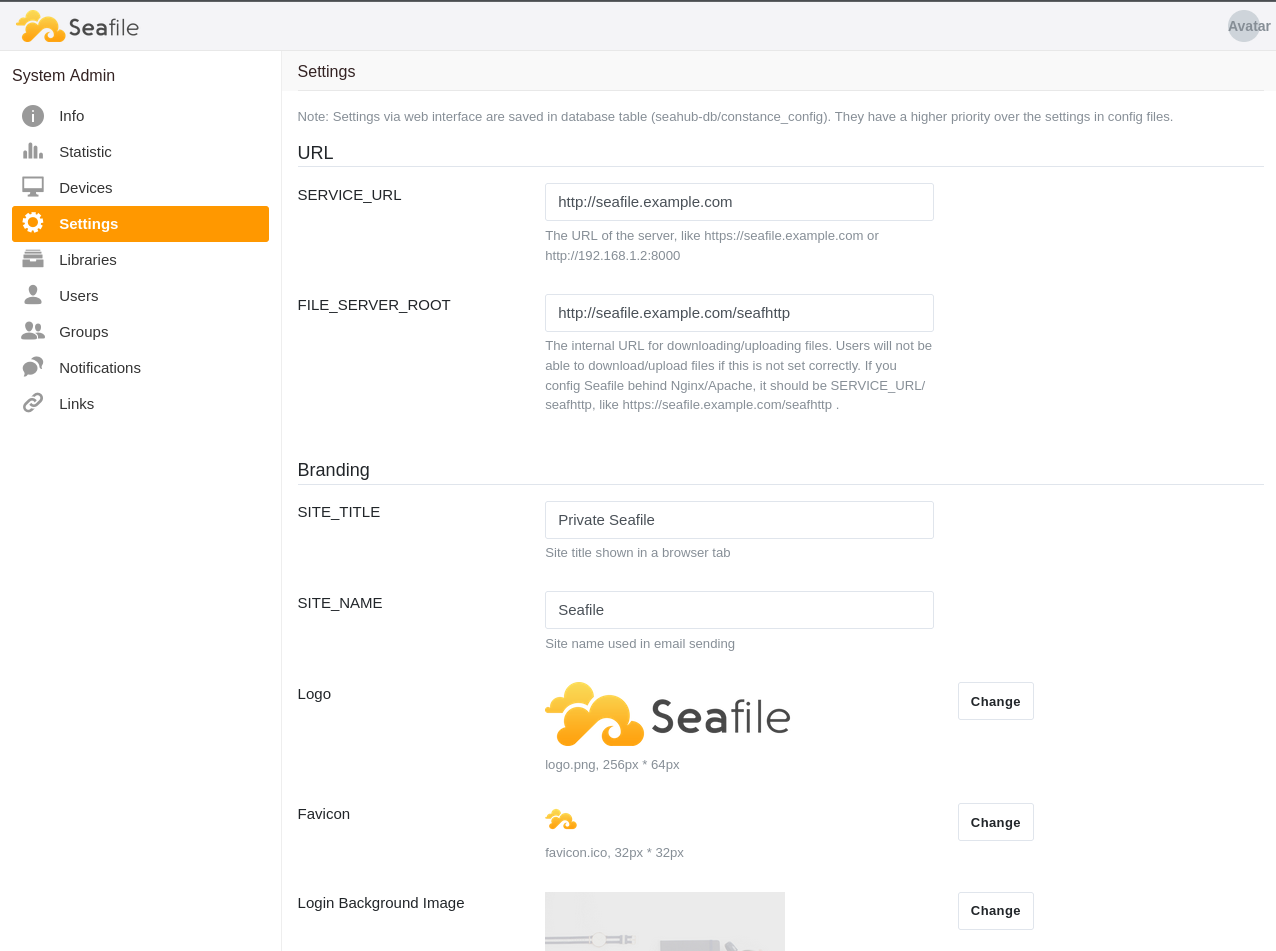Focus the SERVICE_URL input field
The height and width of the screenshot is (951, 1276).
(739, 202)
